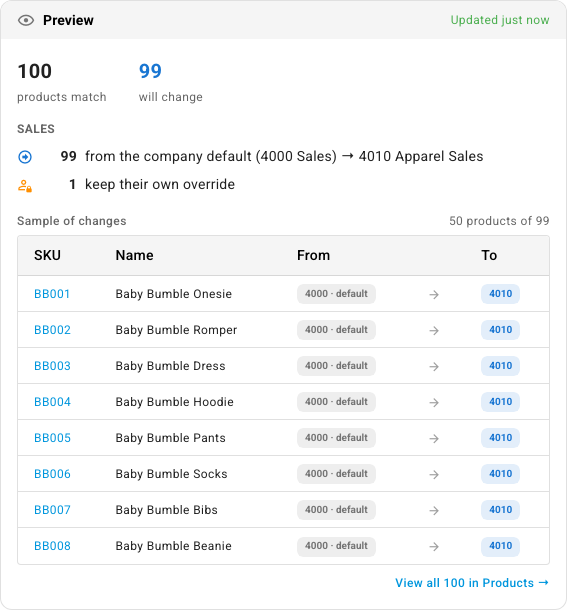
Task: Click 4000 · default badge in BB004 row
Action: point(336,402)
